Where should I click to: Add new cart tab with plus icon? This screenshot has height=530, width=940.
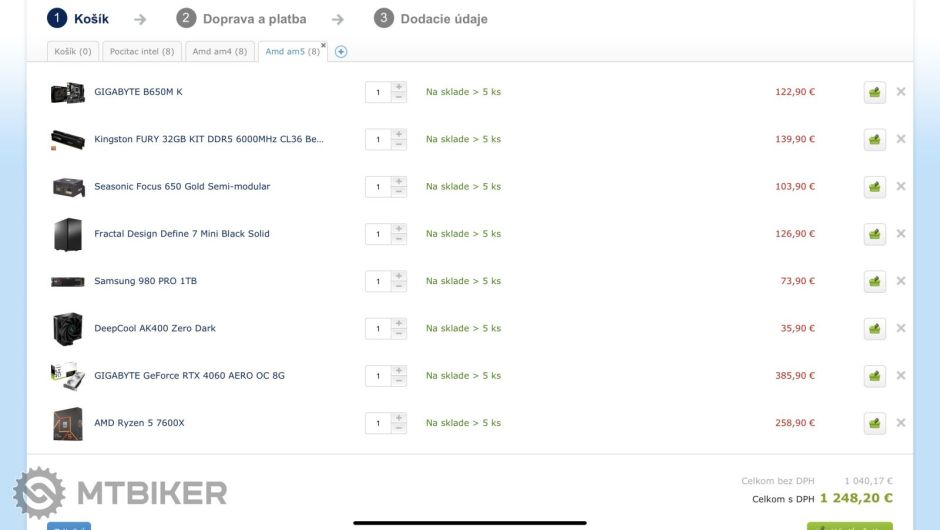341,52
